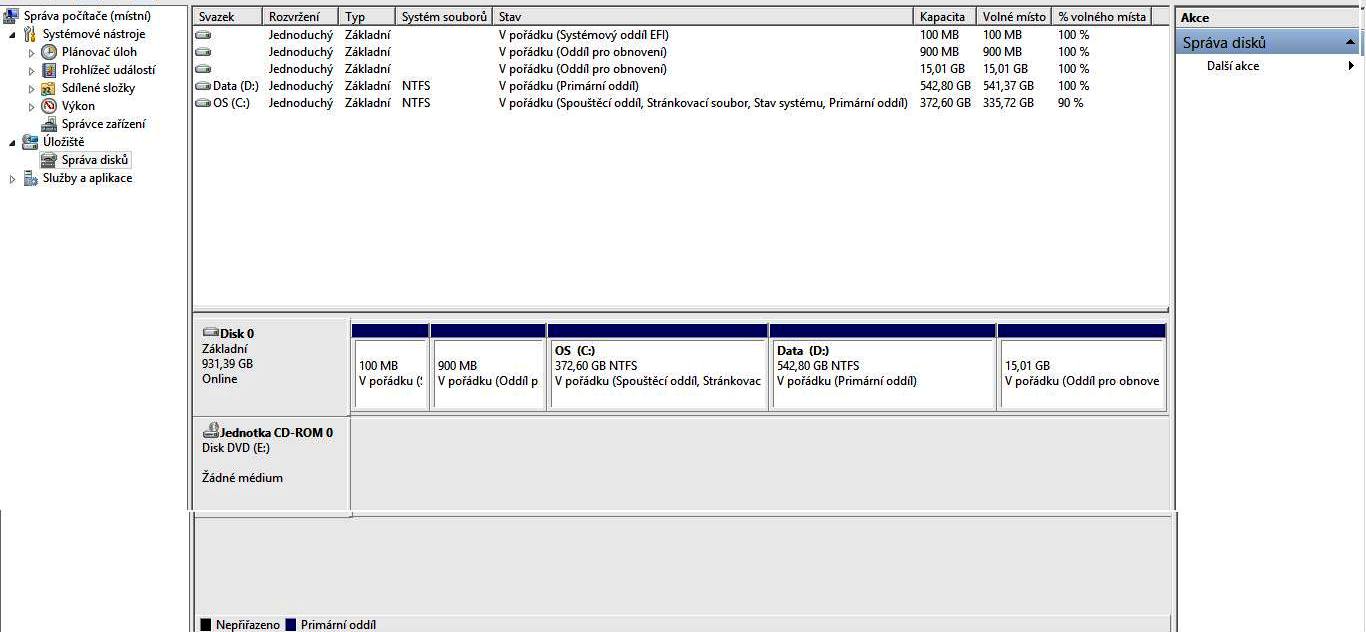1366x632 pixels.
Task: Expand the Sdílené složky node
Action: point(32,88)
